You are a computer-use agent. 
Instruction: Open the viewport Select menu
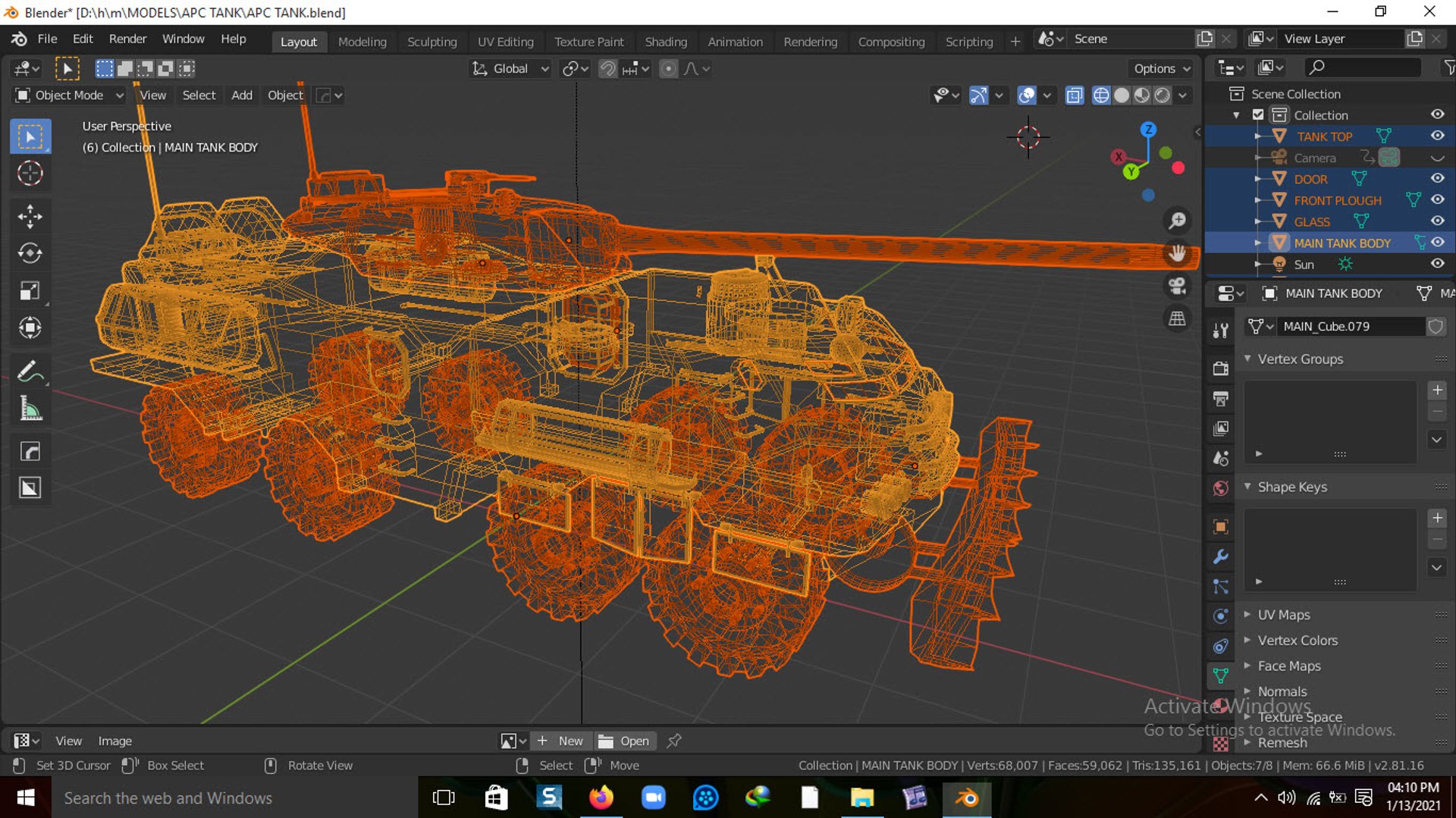point(199,95)
